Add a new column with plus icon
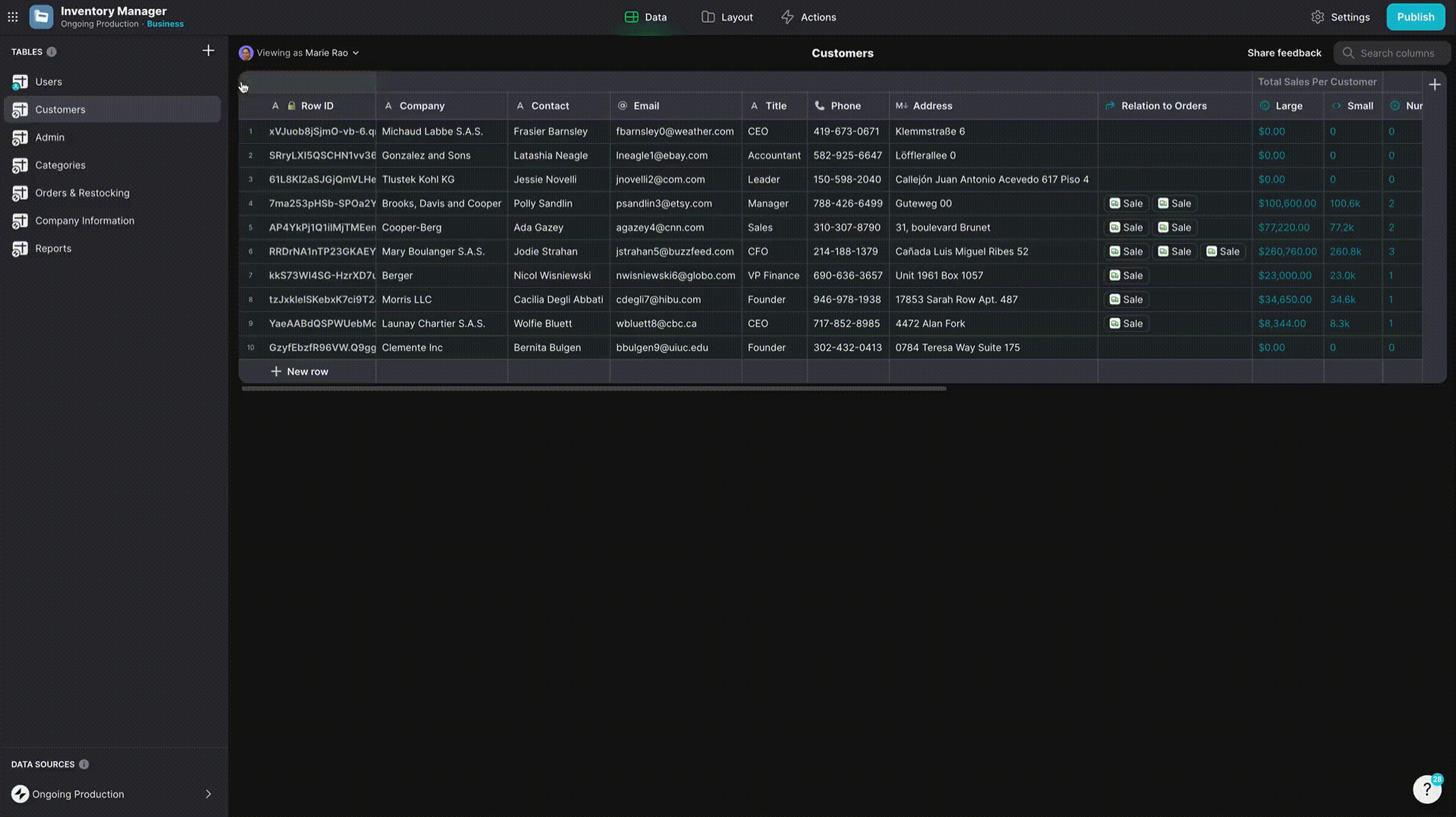This screenshot has width=1456, height=817. [x=1434, y=84]
